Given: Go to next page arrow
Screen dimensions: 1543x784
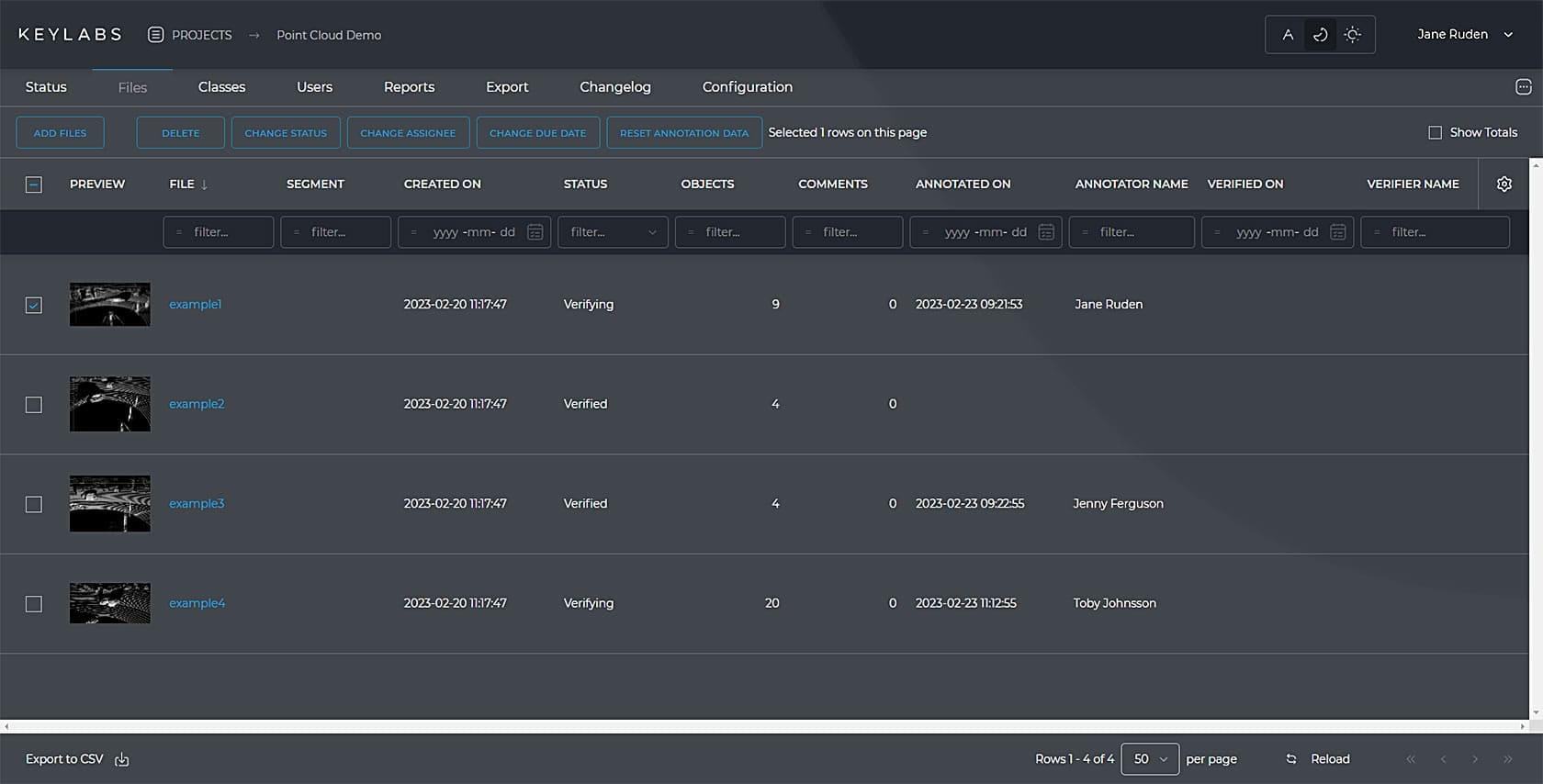Looking at the screenshot, I should pyautogui.click(x=1475, y=759).
